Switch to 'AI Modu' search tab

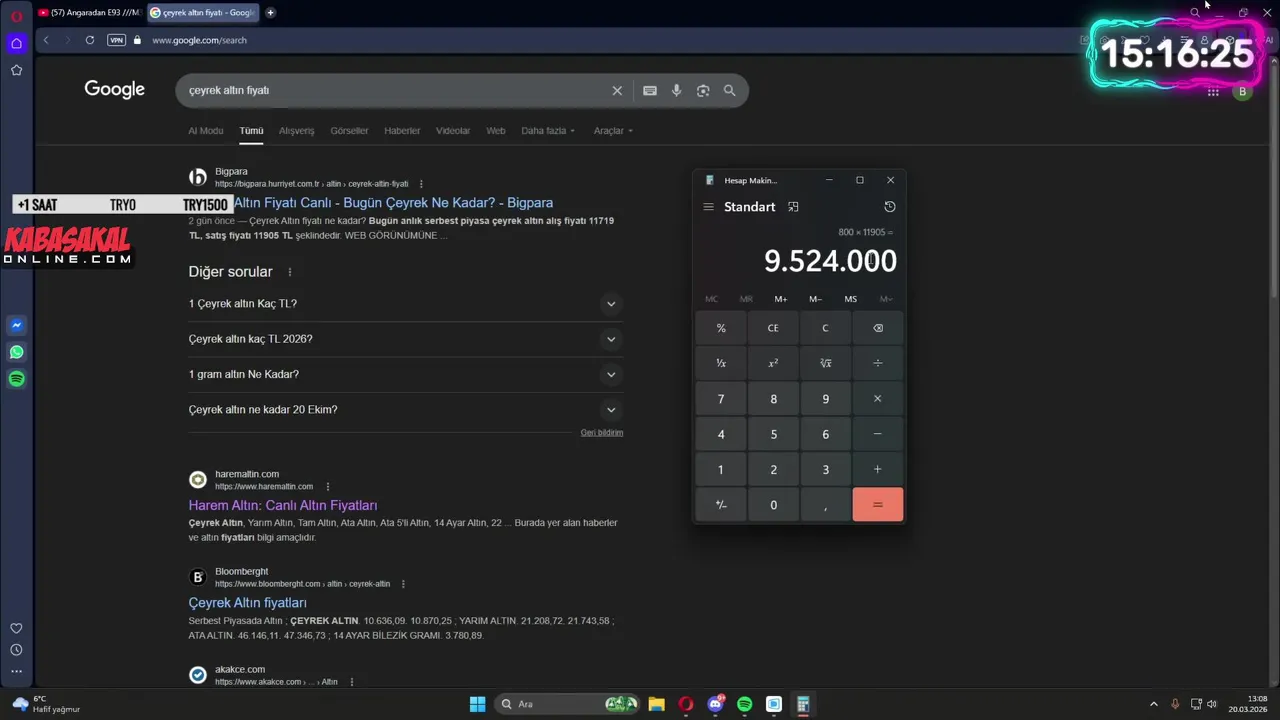206,131
